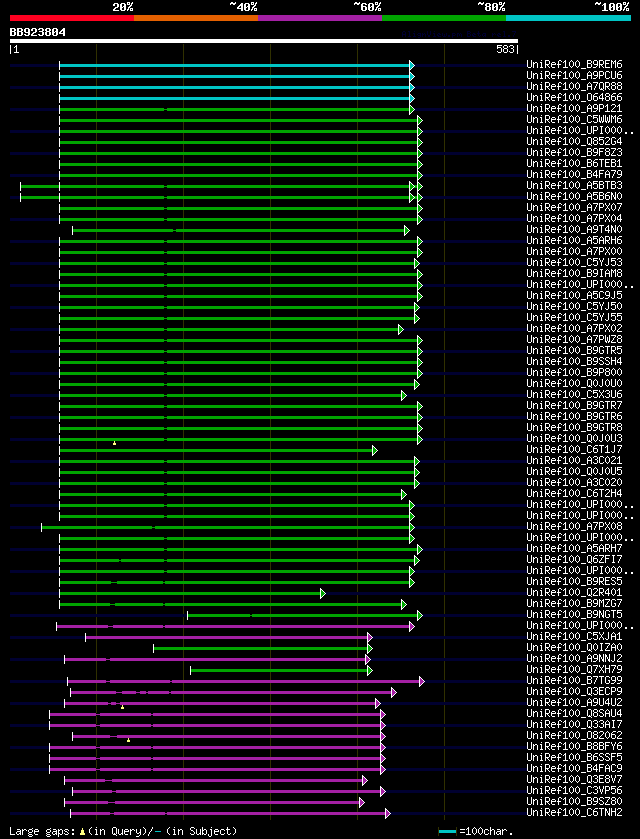Select the UniRef100_B7TG99 label
The width and height of the screenshot is (640, 839).
click(x=574, y=680)
